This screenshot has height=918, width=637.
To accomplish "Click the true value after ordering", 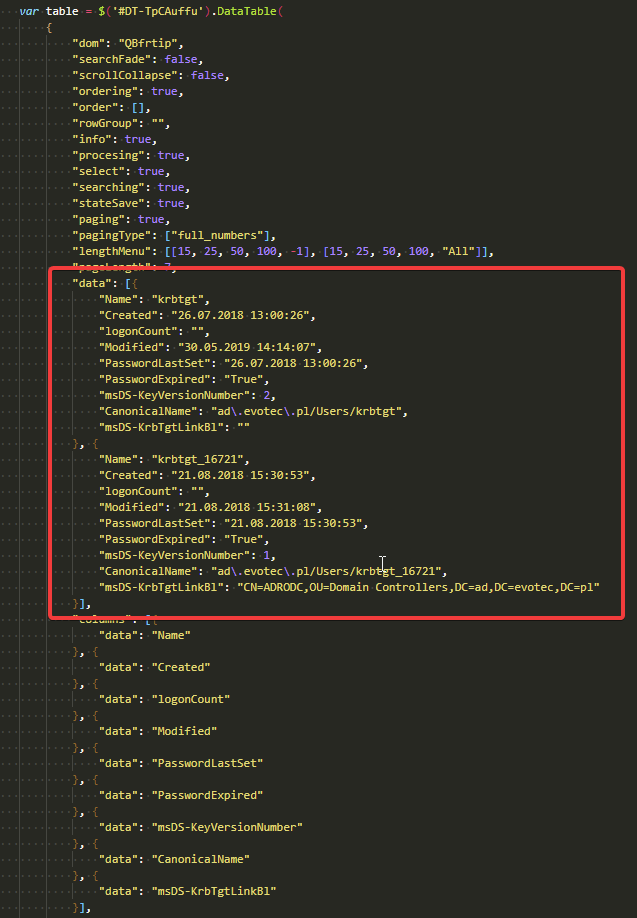I will 164,91.
